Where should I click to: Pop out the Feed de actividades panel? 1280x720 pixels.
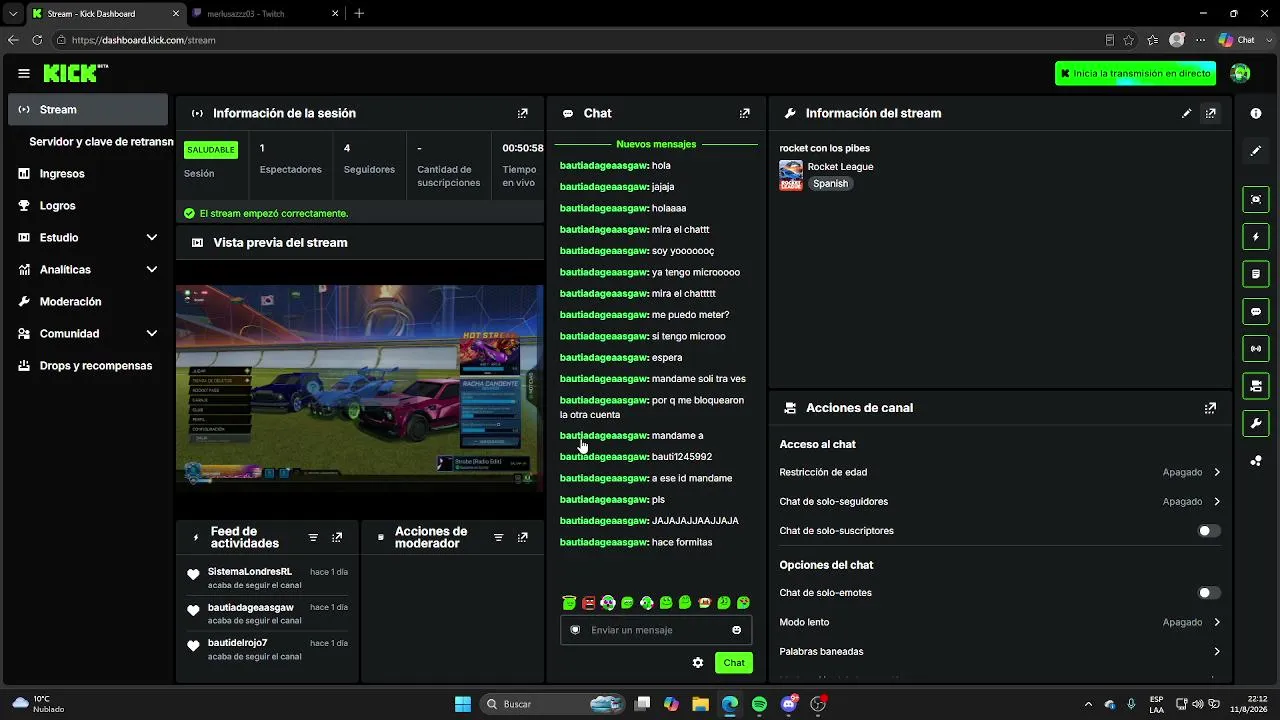point(337,538)
